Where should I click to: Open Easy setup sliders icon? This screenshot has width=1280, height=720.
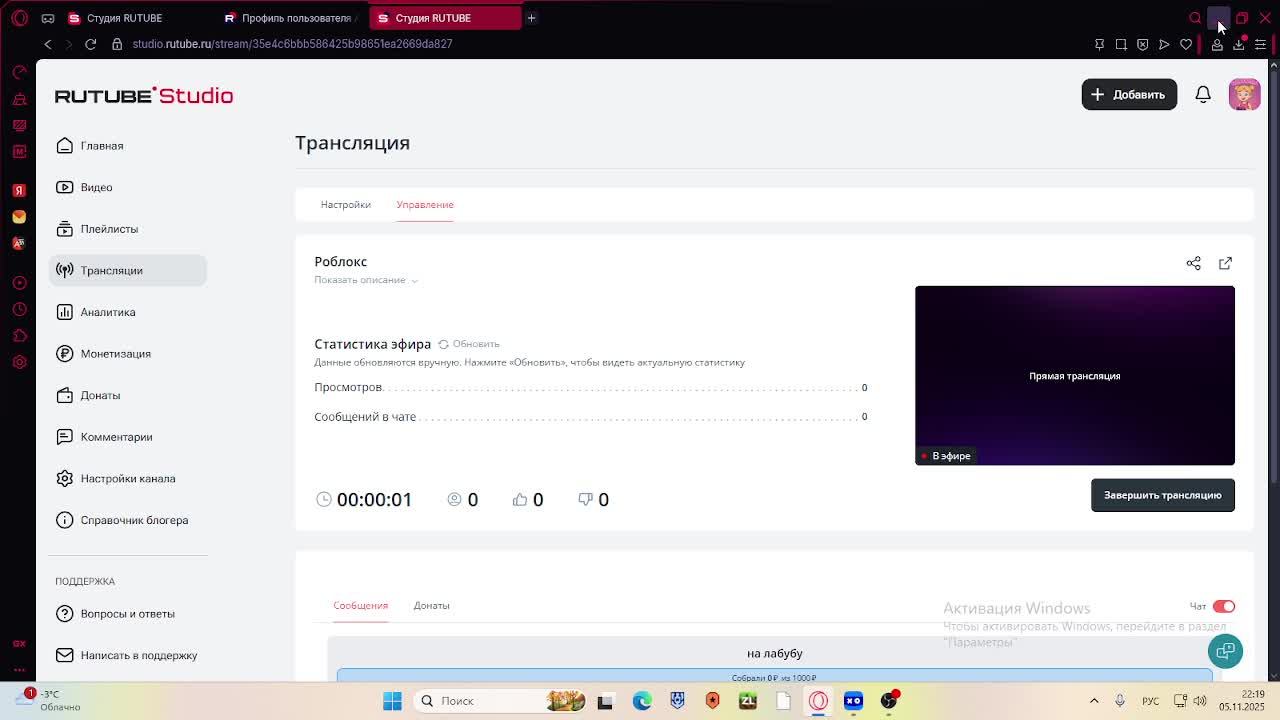pyautogui.click(x=1260, y=44)
